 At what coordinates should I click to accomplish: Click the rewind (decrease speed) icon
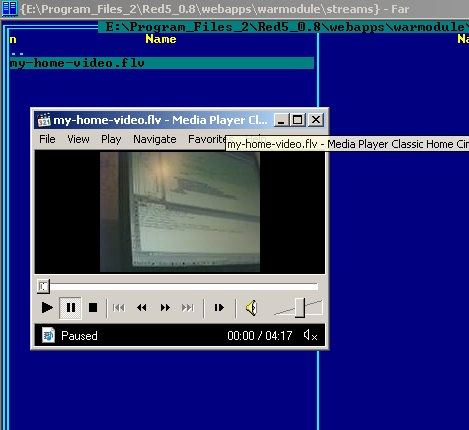pos(142,307)
